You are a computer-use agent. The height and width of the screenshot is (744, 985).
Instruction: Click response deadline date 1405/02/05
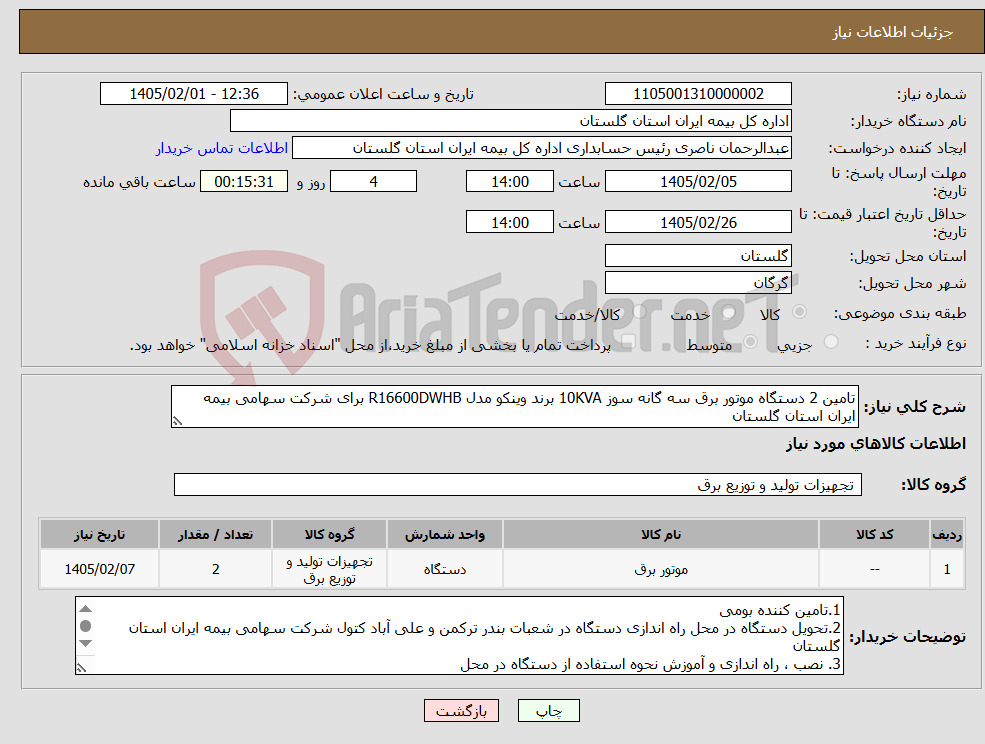pyautogui.click(x=698, y=182)
